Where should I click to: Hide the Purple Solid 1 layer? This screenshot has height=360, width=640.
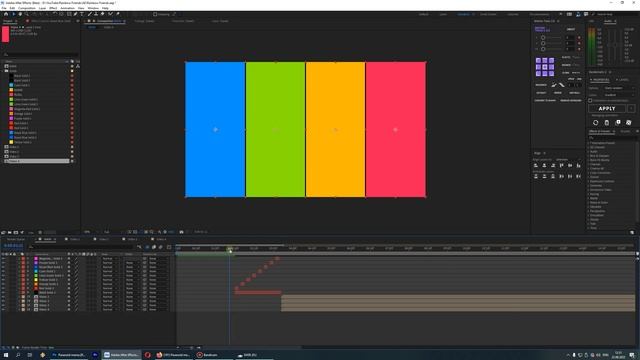[3, 263]
